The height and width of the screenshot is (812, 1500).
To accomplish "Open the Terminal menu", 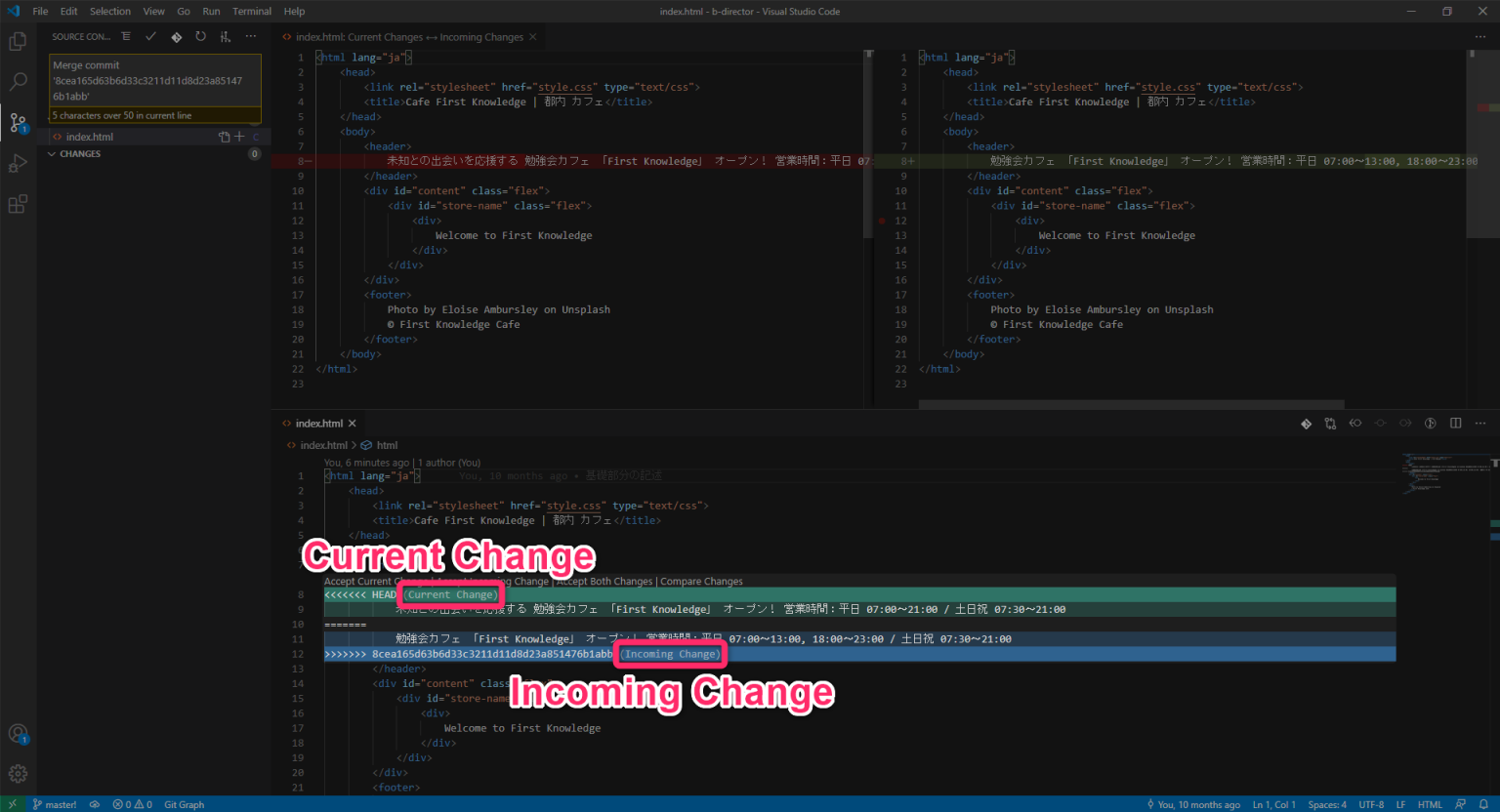I will 251,11.
